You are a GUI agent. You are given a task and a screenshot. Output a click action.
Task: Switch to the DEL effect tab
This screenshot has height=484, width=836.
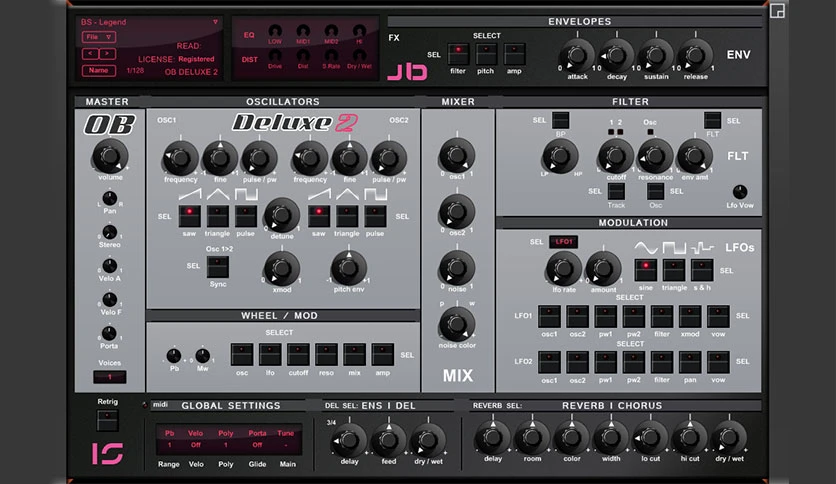coord(405,406)
